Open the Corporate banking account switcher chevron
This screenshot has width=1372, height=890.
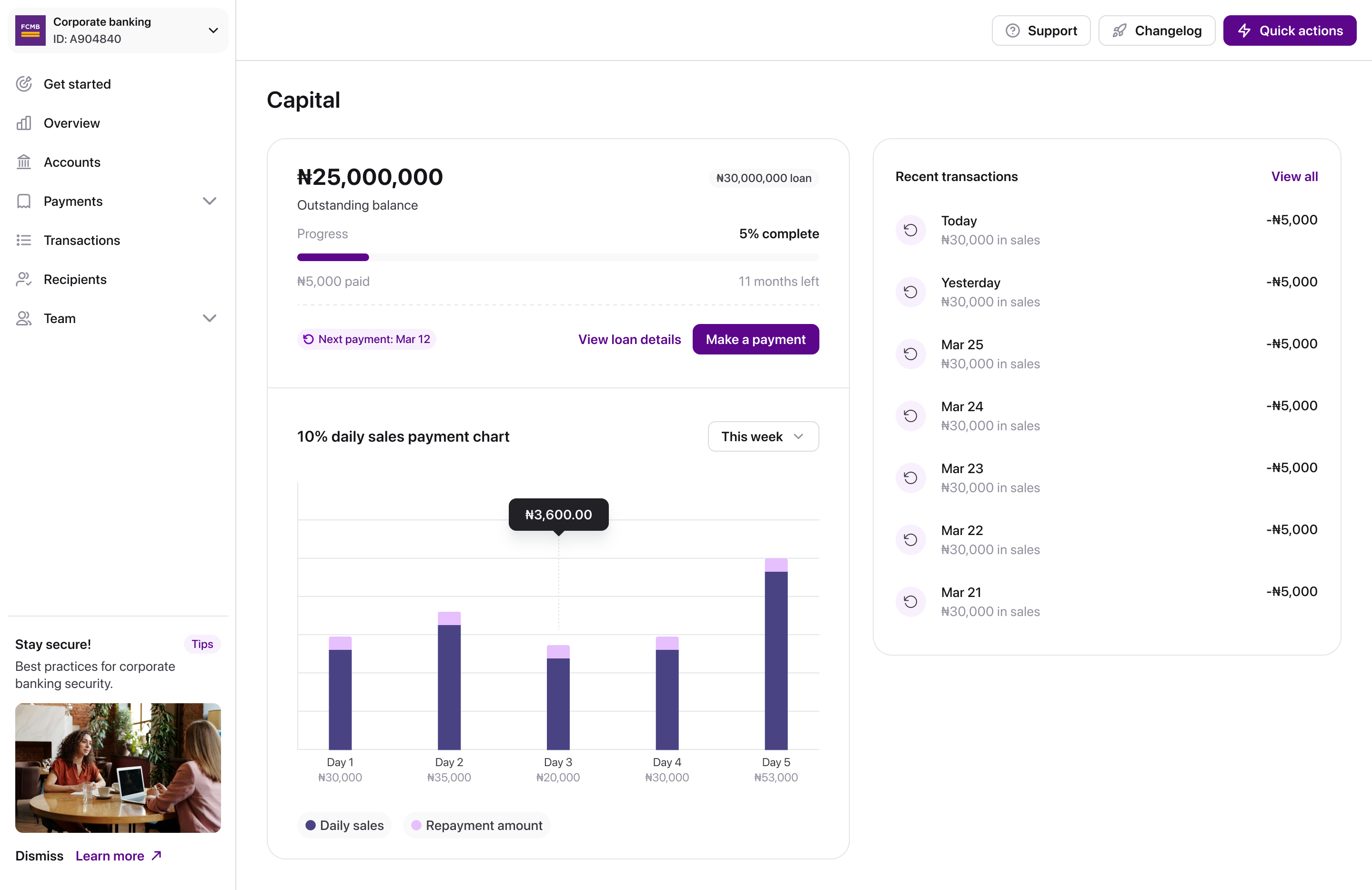point(213,30)
